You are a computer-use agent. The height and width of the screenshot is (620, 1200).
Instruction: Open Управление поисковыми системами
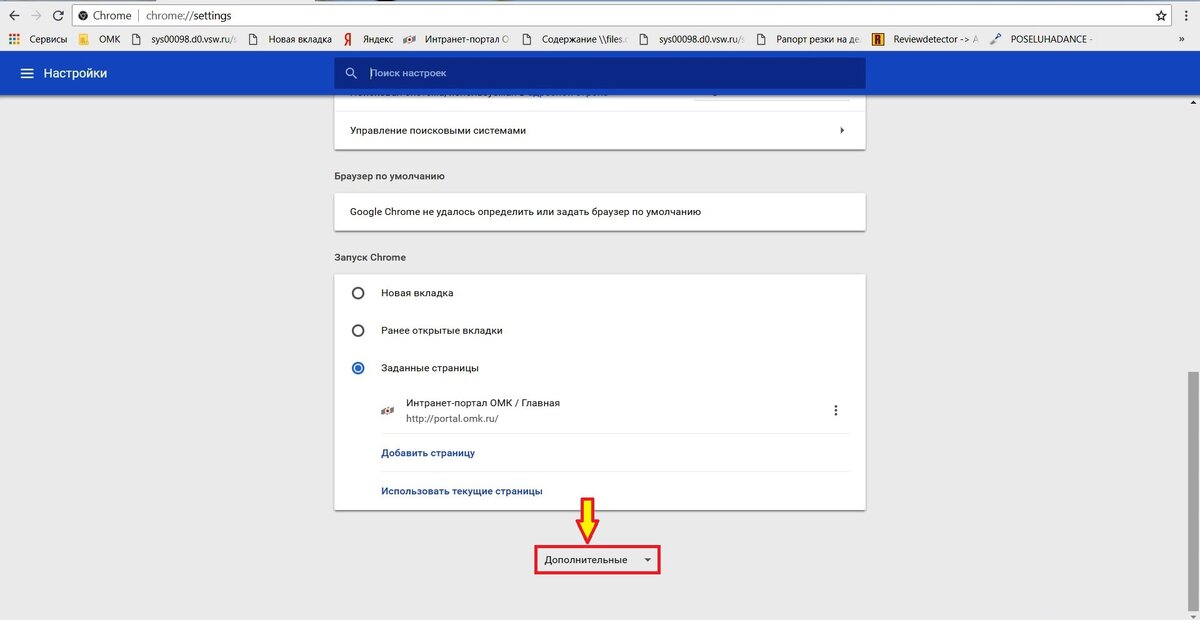pos(599,130)
